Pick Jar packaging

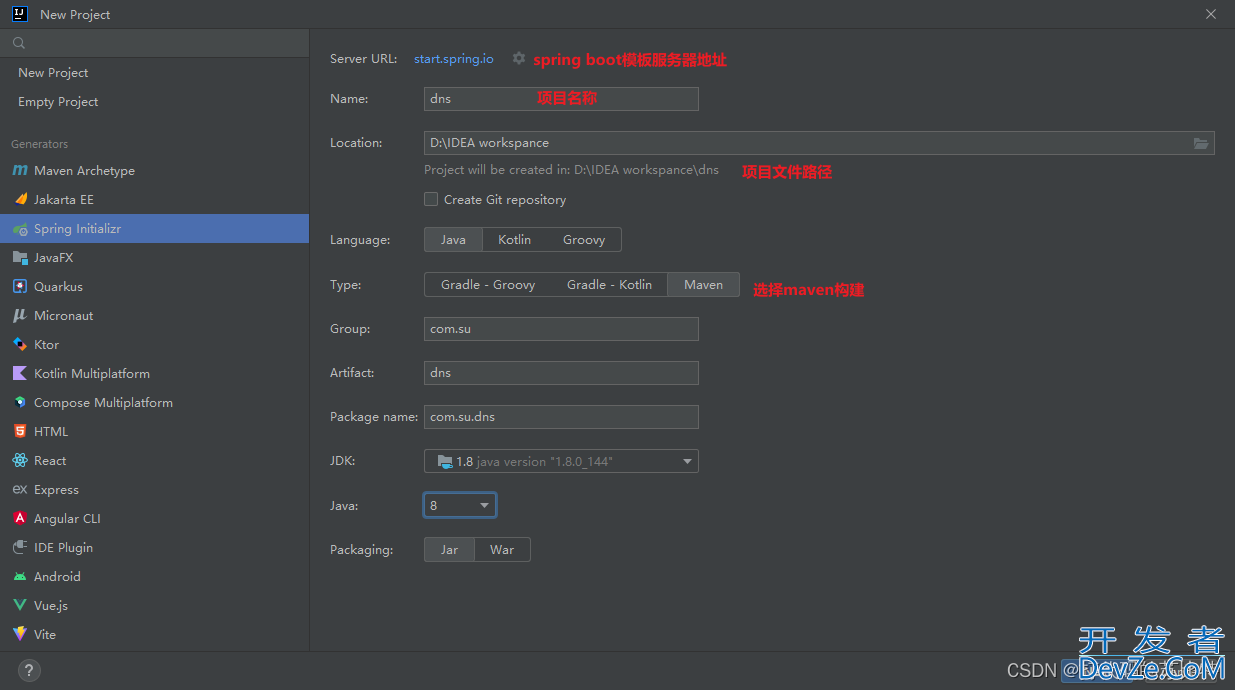coord(450,550)
